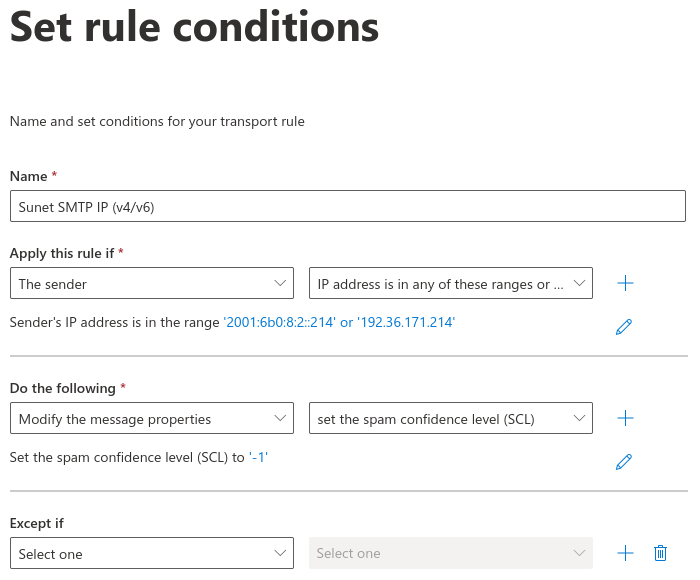
Task: Open the Except if 'Select one' dropdown
Action: tap(152, 553)
